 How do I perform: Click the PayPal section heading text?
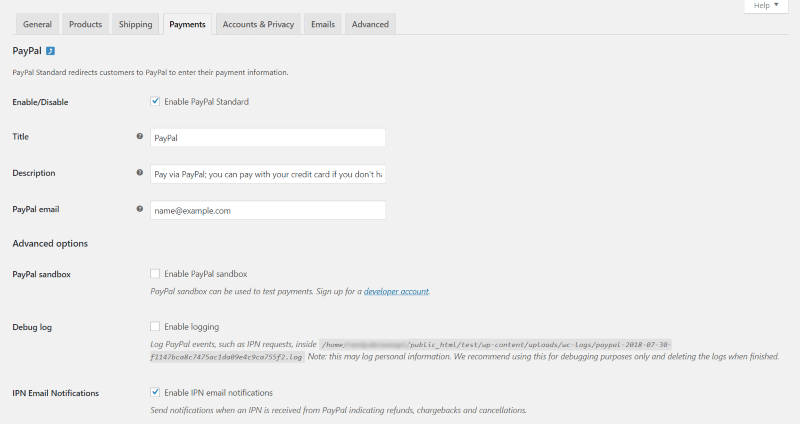pos(27,51)
